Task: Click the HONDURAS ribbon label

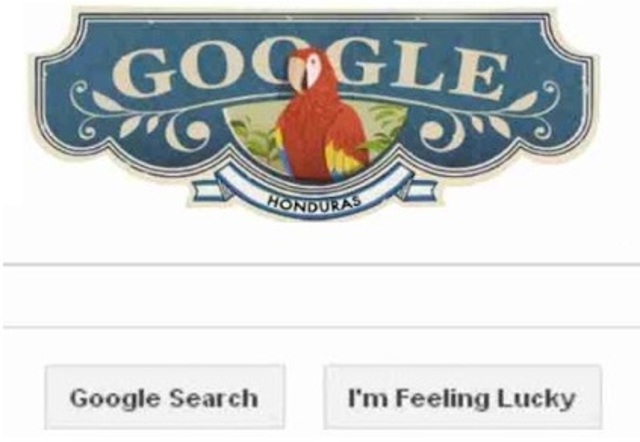Action: click(x=314, y=201)
